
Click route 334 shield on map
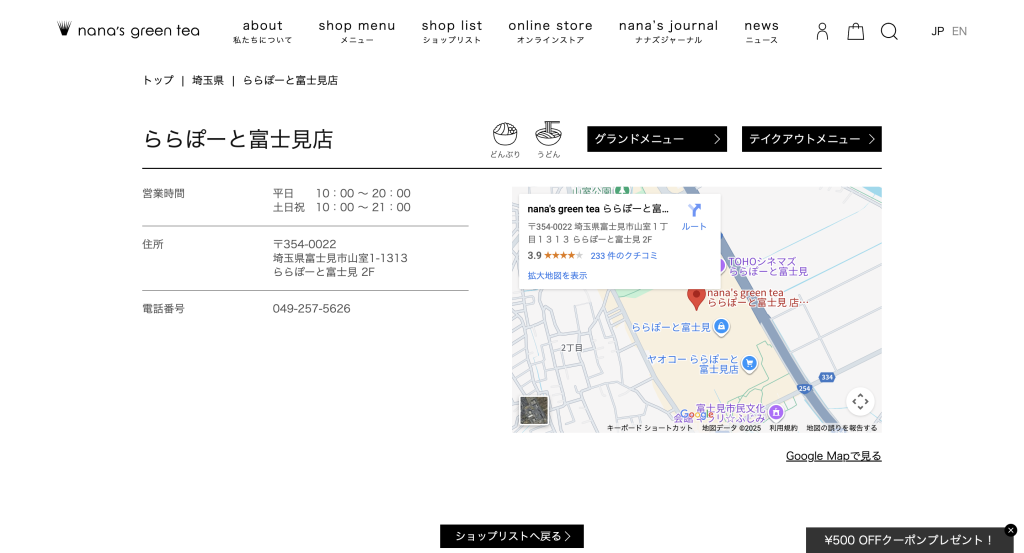[827, 377]
